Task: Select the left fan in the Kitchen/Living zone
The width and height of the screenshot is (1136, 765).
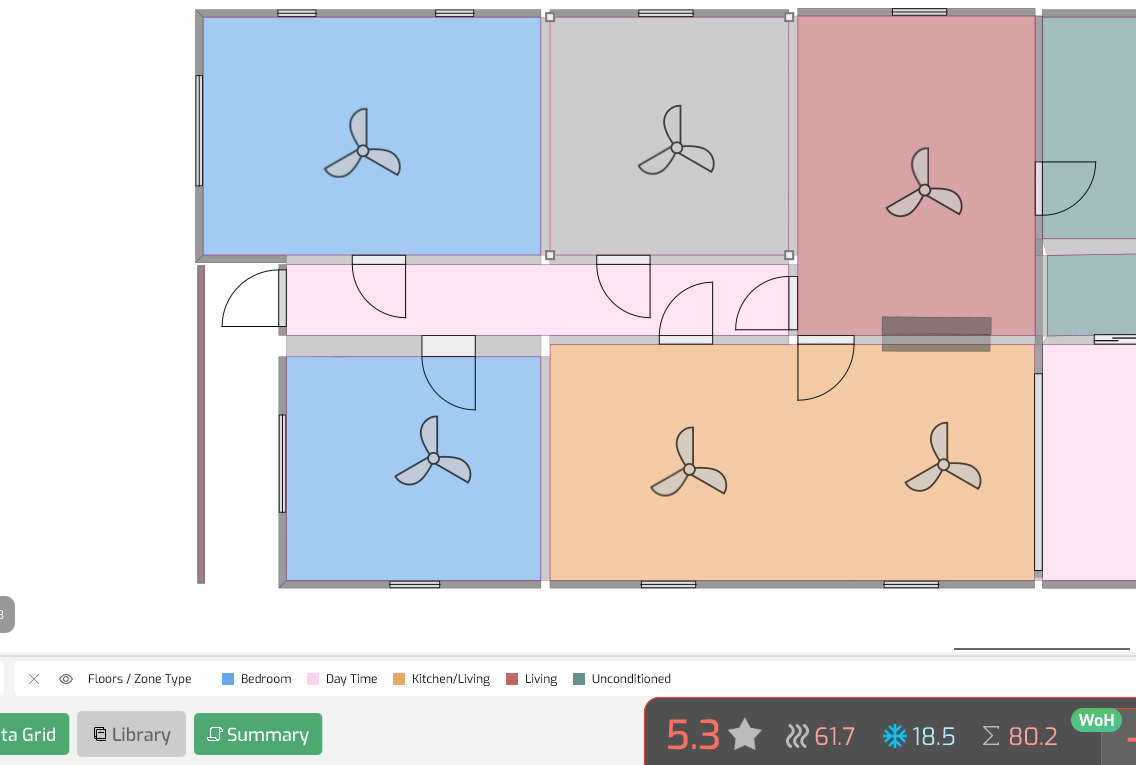Action: tap(688, 468)
